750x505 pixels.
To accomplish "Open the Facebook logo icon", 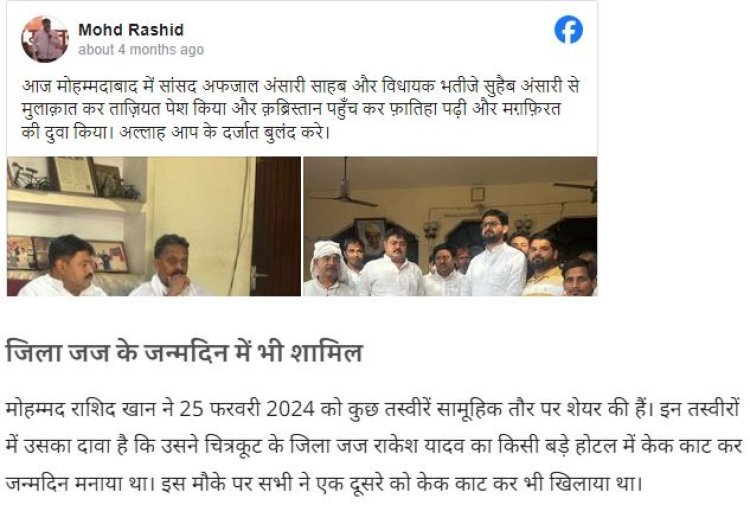I will click(x=568, y=30).
